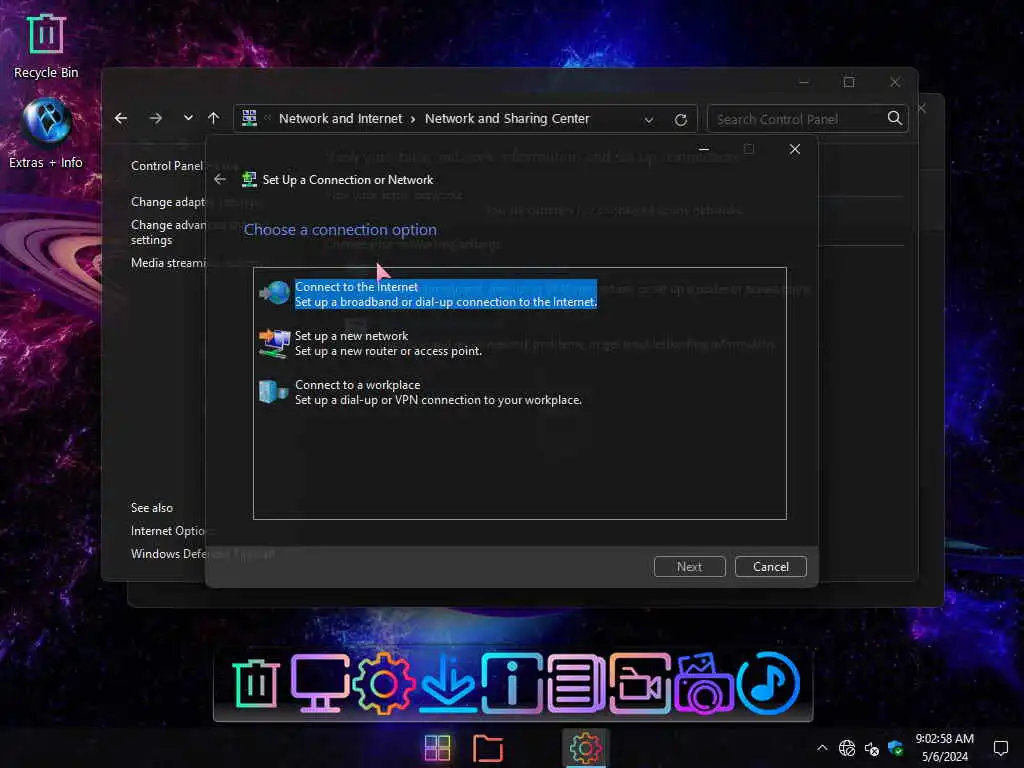Click the Next button

[690, 567]
